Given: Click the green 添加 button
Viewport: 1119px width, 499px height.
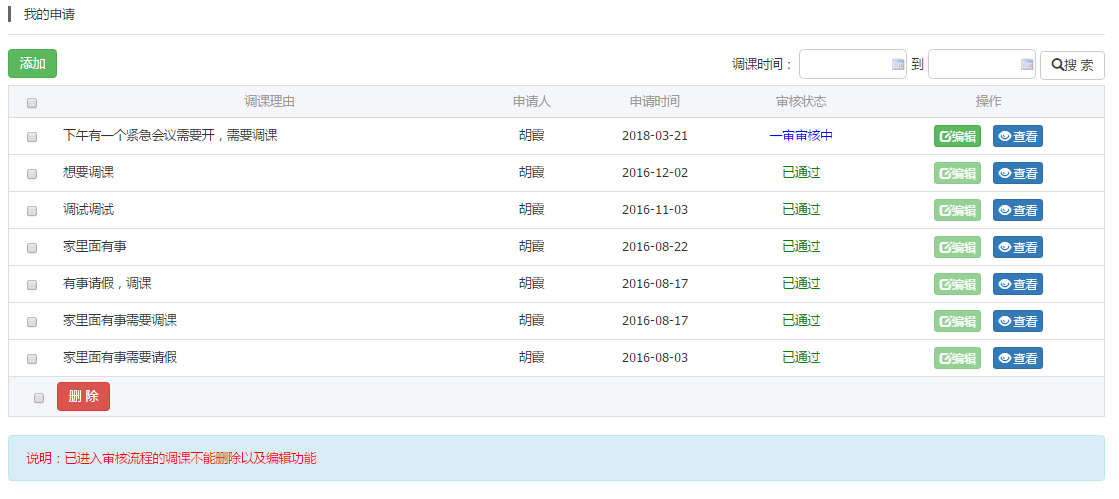Looking at the screenshot, I should coord(32,64).
